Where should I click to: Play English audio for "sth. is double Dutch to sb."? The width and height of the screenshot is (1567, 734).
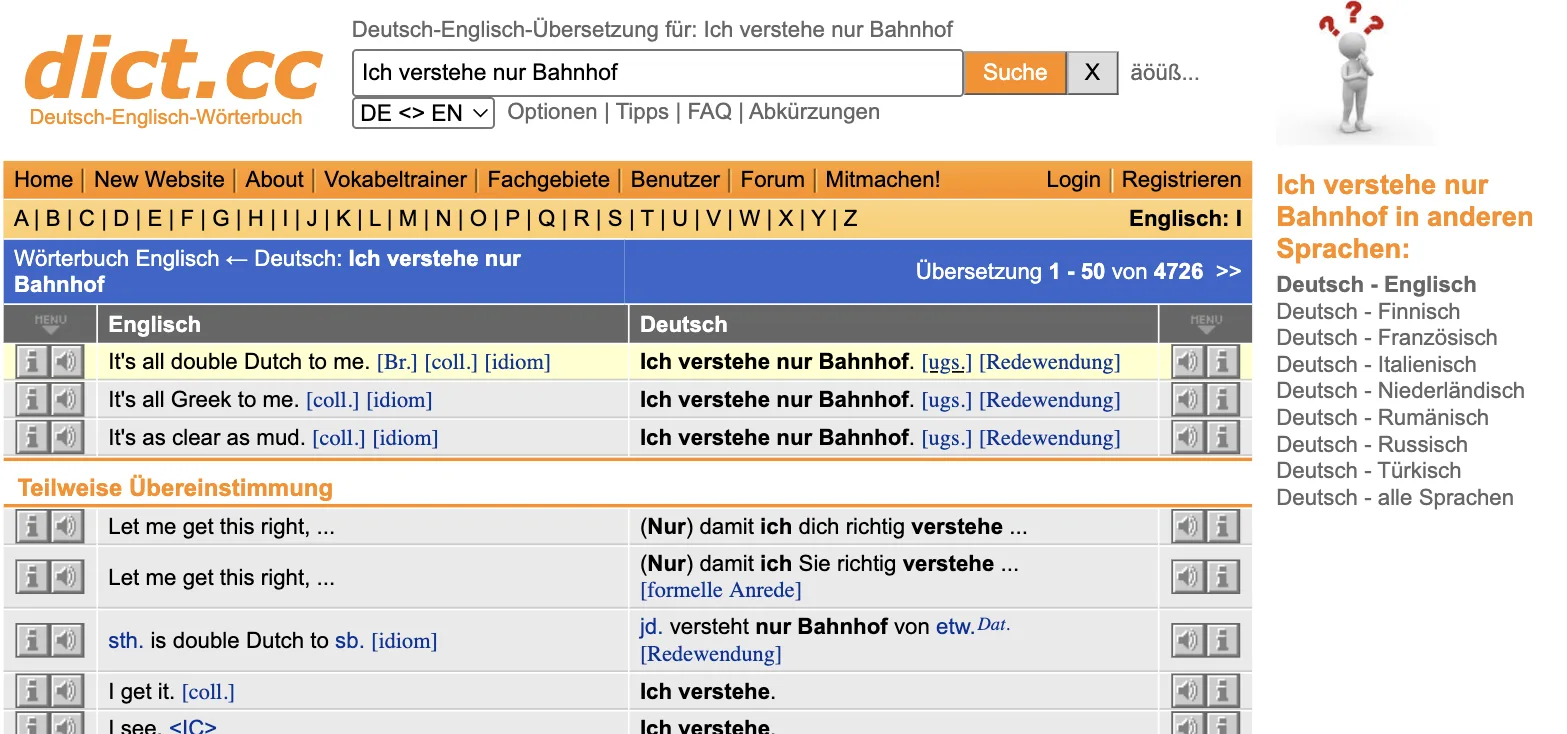coord(66,640)
